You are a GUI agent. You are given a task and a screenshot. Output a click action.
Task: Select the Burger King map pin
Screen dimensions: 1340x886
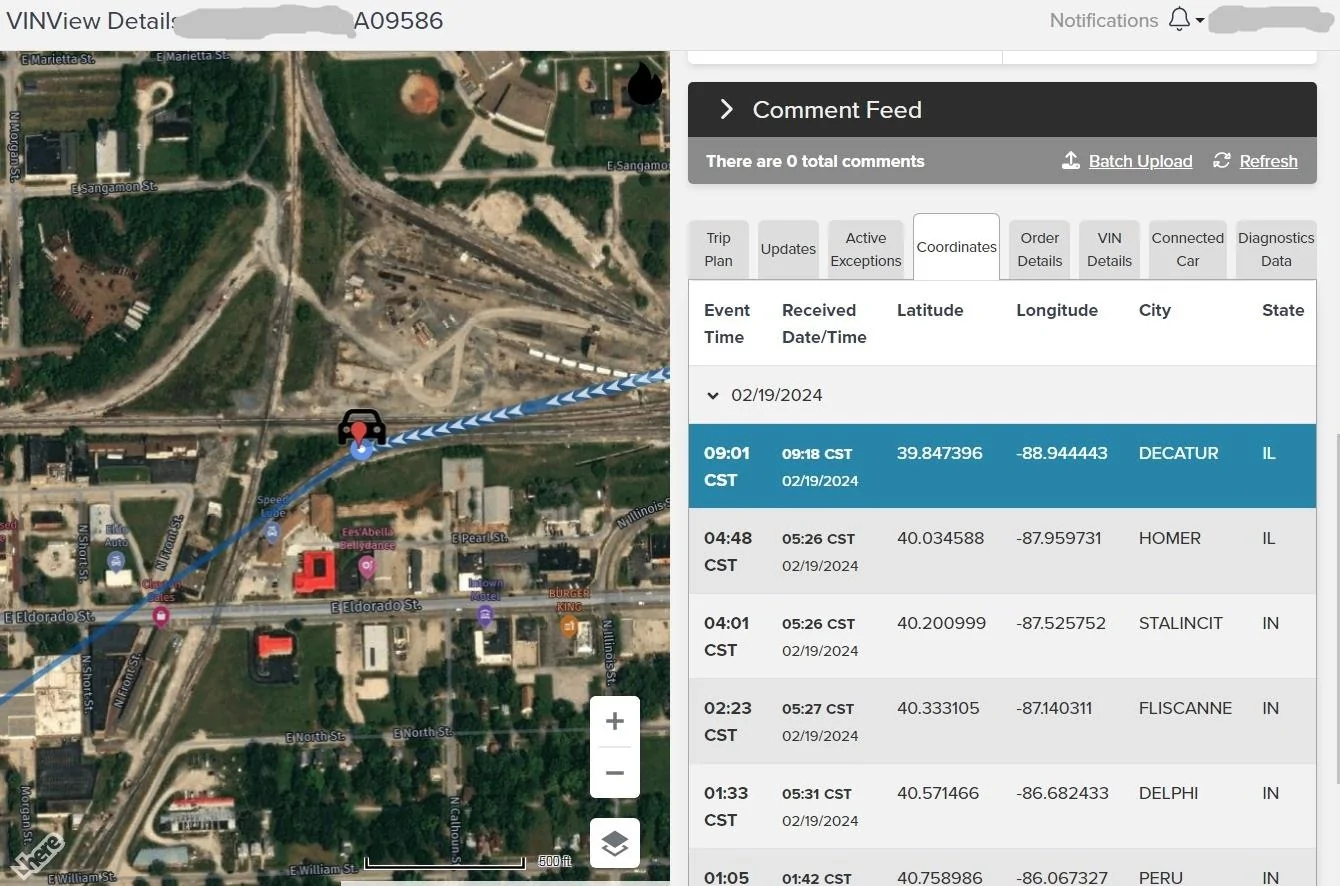click(x=569, y=626)
